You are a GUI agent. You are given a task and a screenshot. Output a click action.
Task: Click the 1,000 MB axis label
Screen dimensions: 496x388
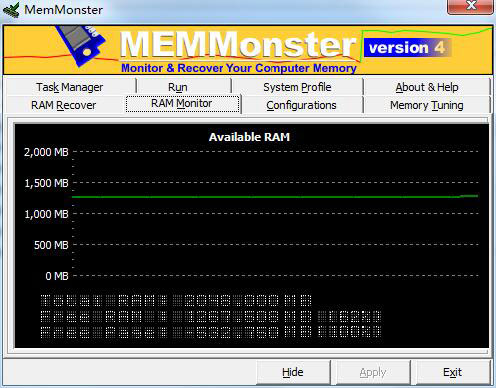(46, 214)
